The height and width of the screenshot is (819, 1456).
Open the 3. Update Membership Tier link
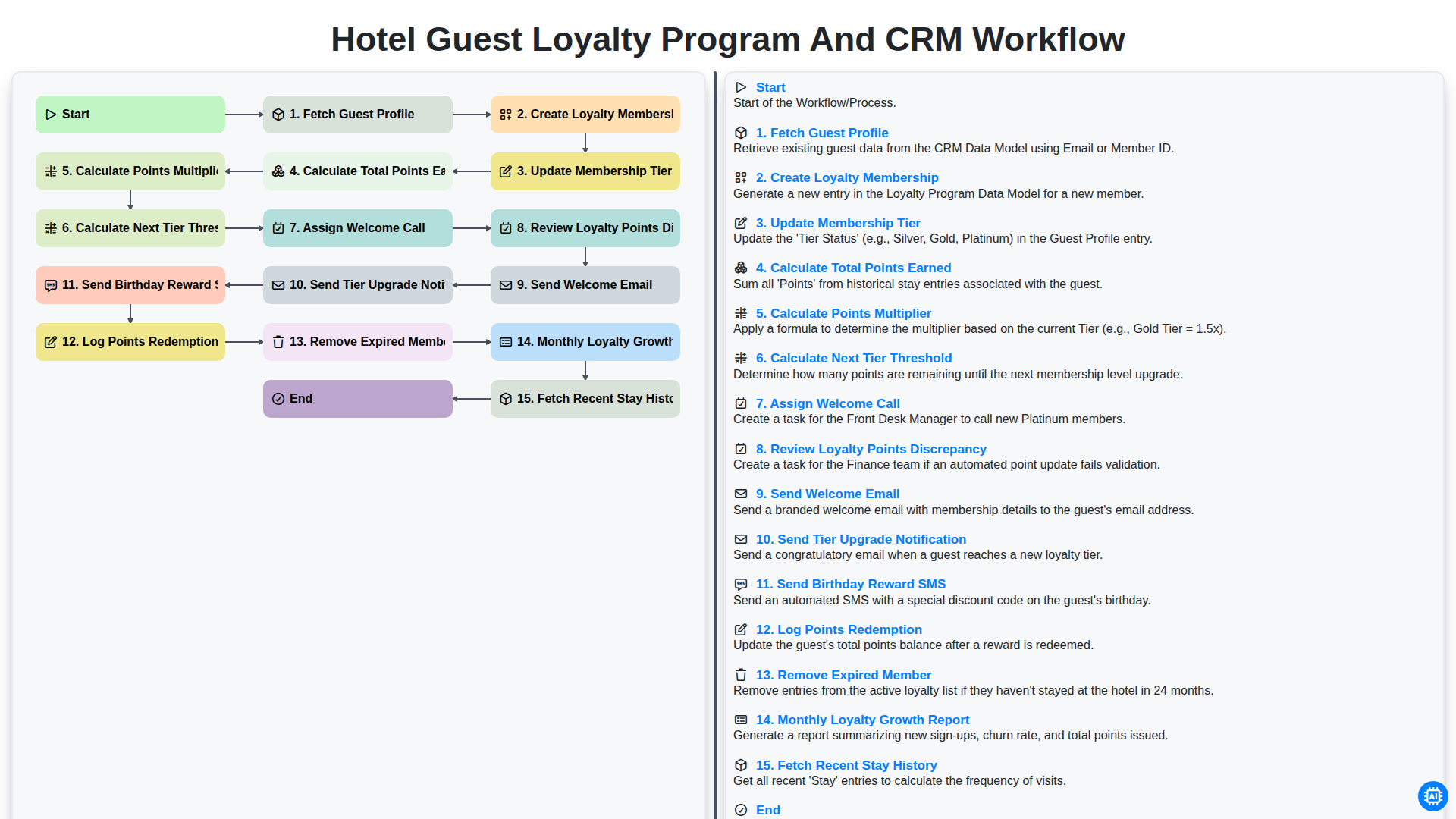click(x=838, y=223)
